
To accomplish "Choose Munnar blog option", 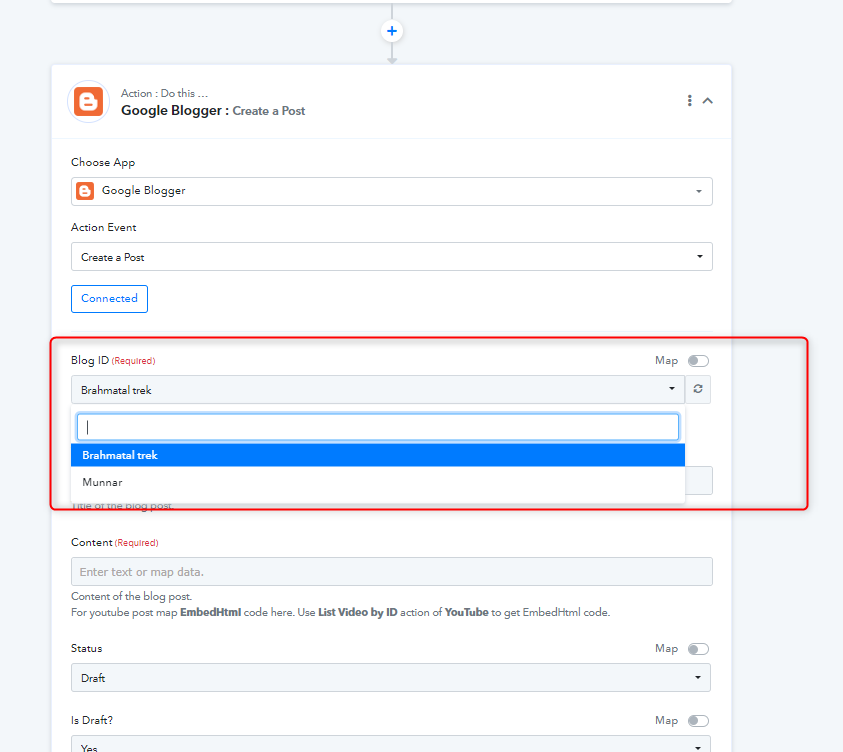I will click(377, 482).
